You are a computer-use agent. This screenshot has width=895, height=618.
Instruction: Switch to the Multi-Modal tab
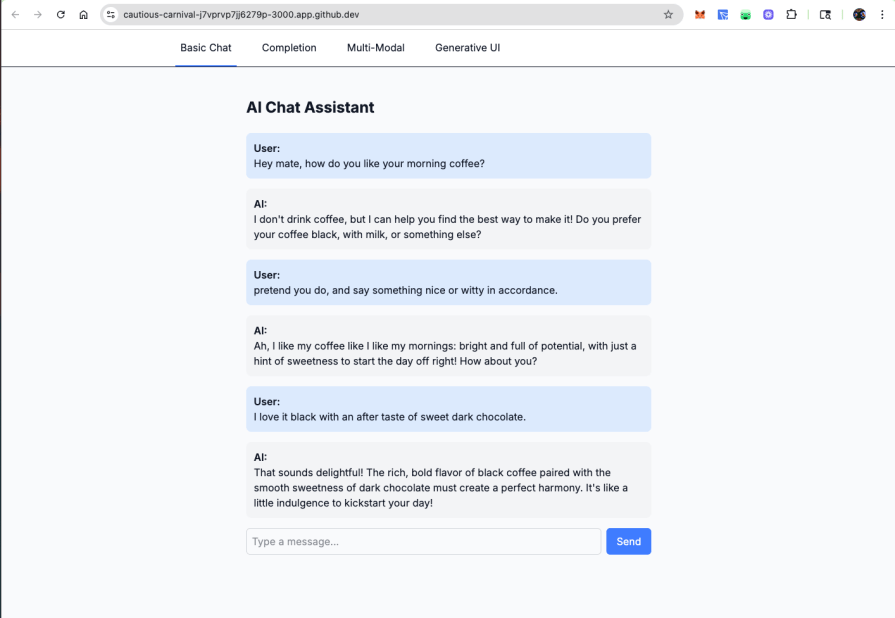point(375,47)
